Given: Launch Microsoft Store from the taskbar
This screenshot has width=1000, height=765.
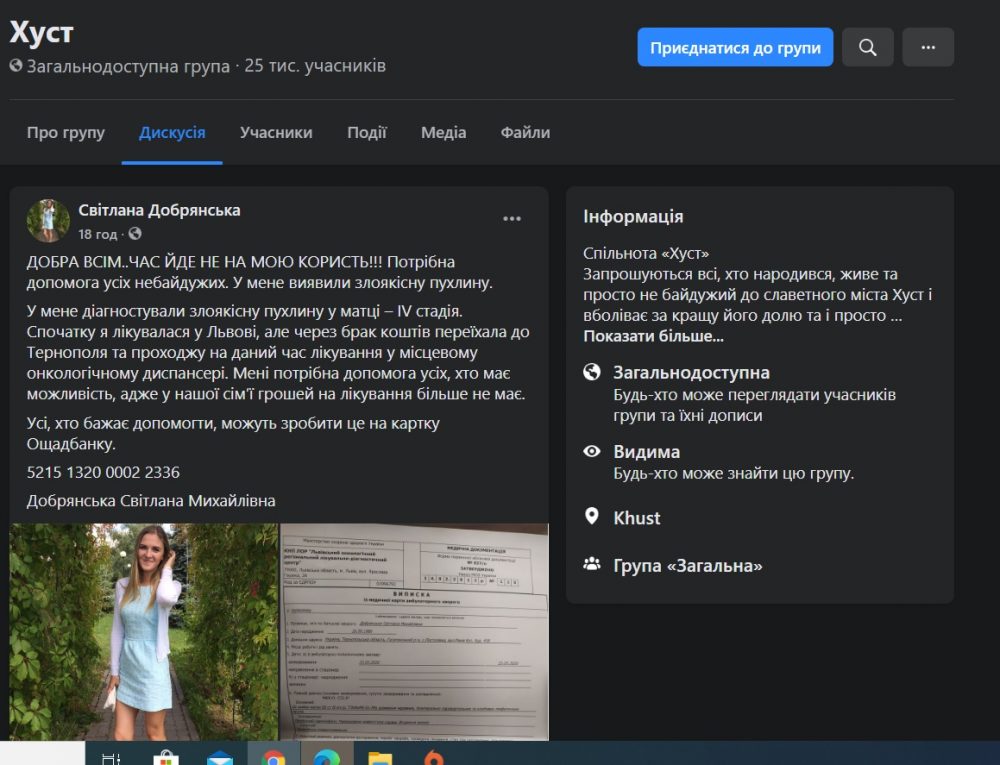Looking at the screenshot, I should [165, 757].
